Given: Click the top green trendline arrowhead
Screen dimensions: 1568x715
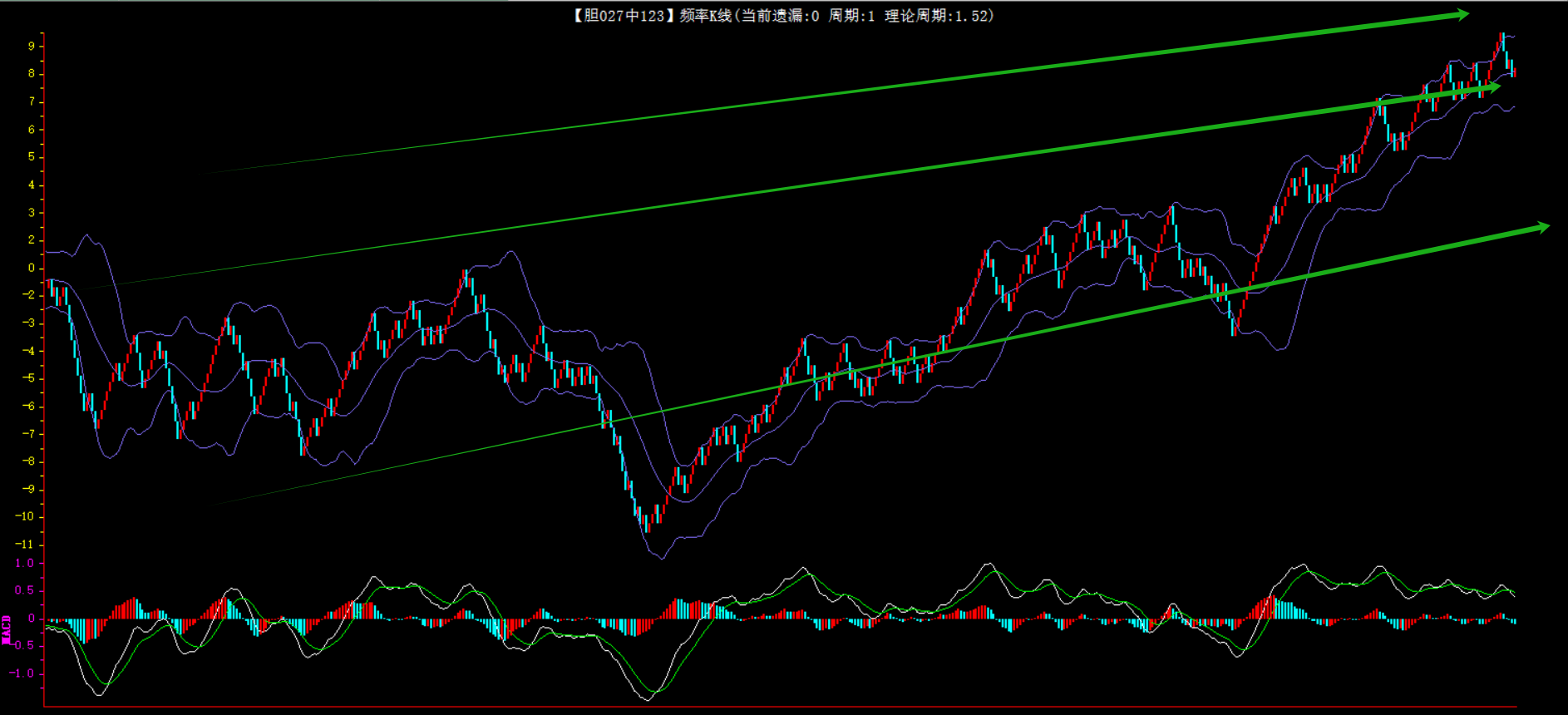Looking at the screenshot, I should coord(1460,14).
